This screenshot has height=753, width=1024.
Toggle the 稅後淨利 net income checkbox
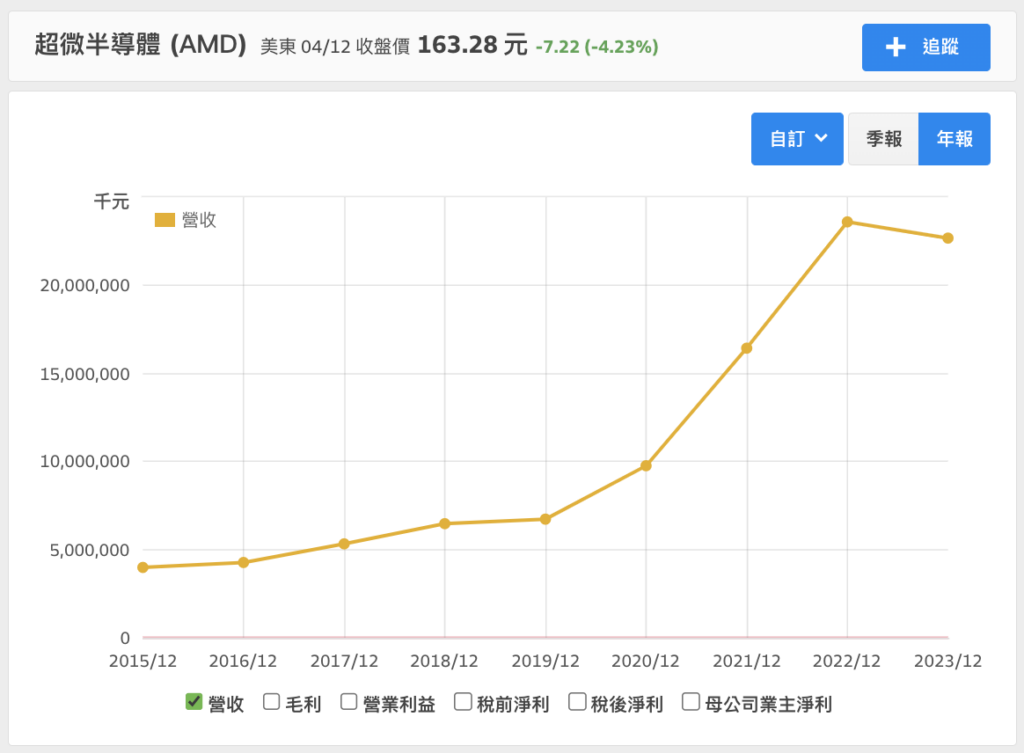tap(577, 702)
